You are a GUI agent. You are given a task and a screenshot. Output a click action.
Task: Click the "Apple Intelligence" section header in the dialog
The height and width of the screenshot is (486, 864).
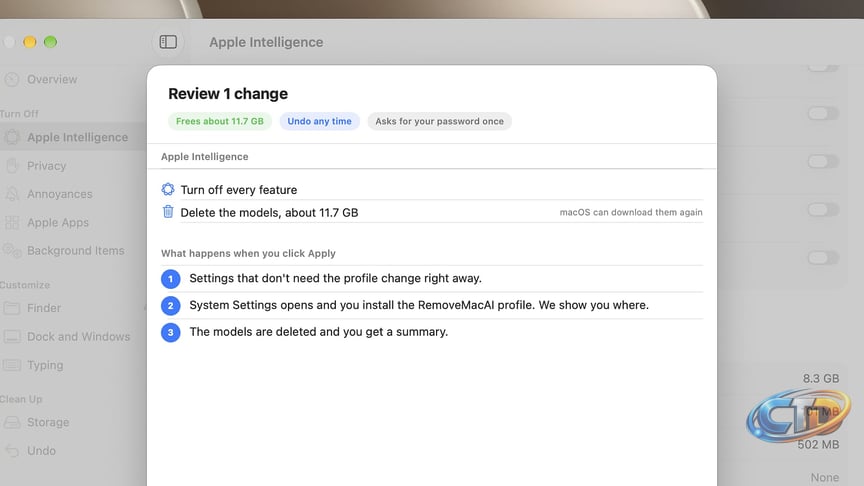pos(204,156)
